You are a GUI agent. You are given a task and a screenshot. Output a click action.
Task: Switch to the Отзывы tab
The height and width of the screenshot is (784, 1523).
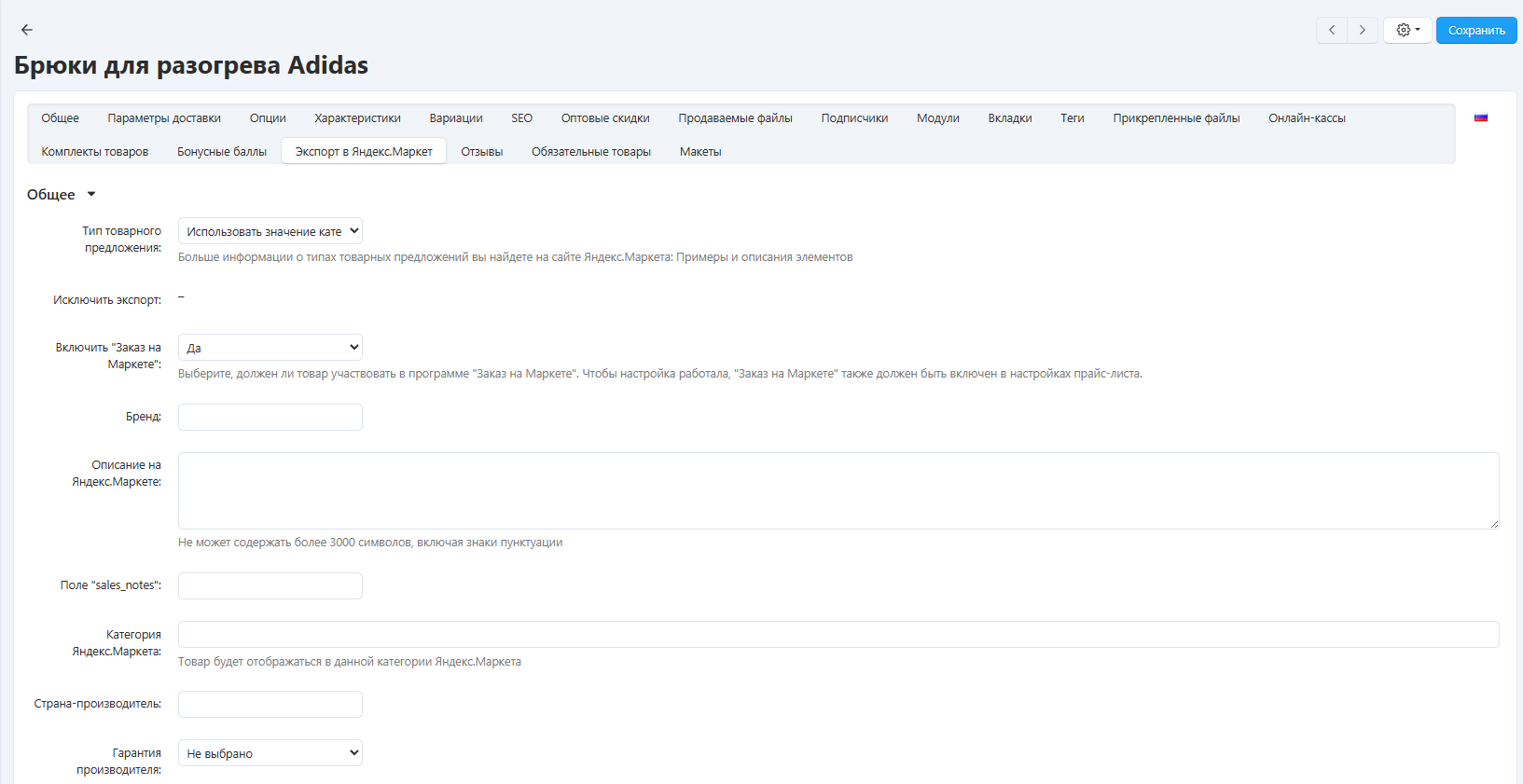coord(481,151)
